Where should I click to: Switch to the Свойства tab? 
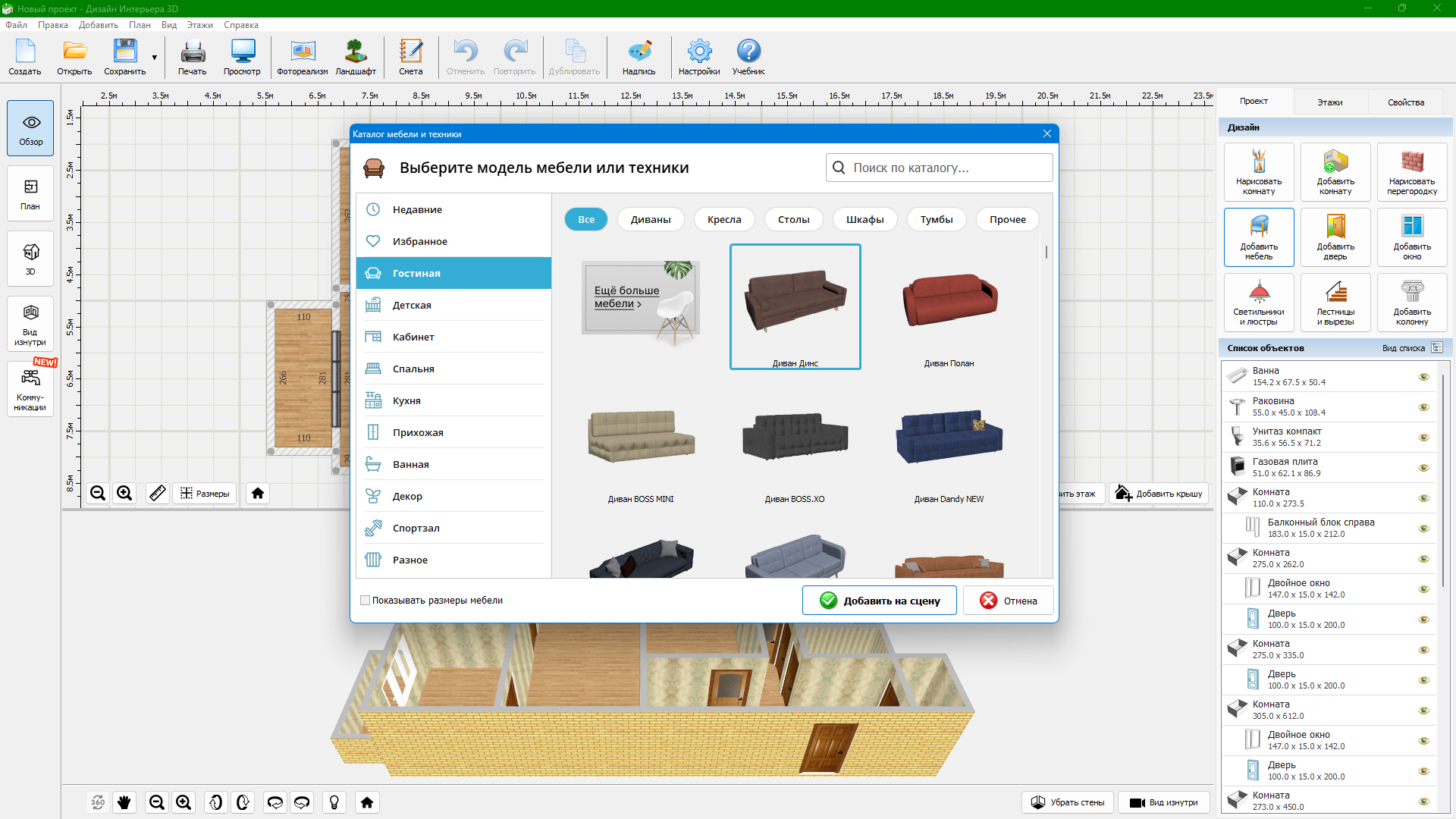click(1405, 102)
